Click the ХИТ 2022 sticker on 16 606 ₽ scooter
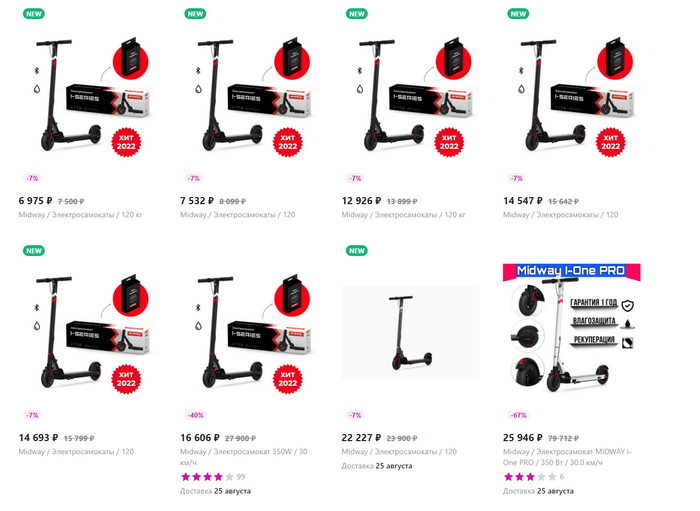 [x=288, y=379]
